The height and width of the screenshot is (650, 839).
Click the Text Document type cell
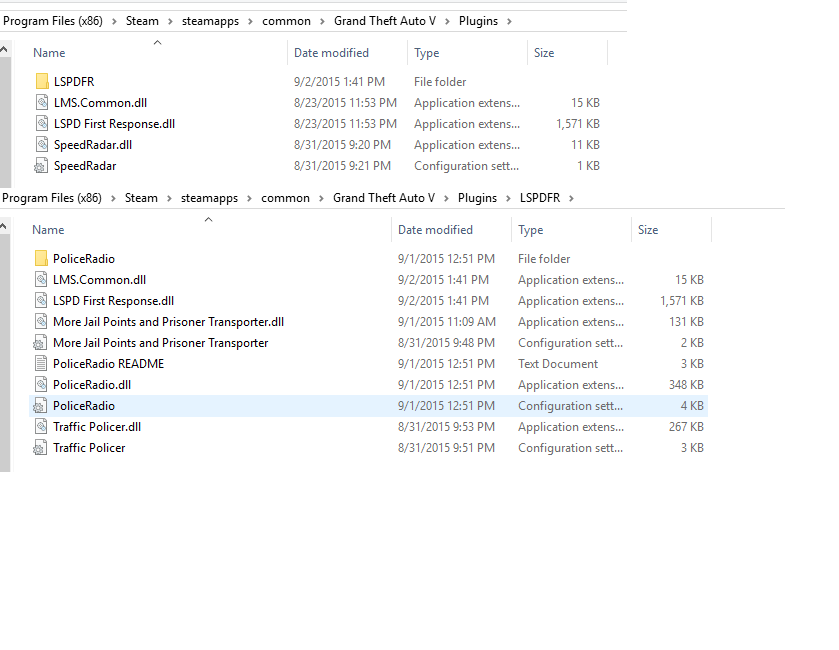558,364
